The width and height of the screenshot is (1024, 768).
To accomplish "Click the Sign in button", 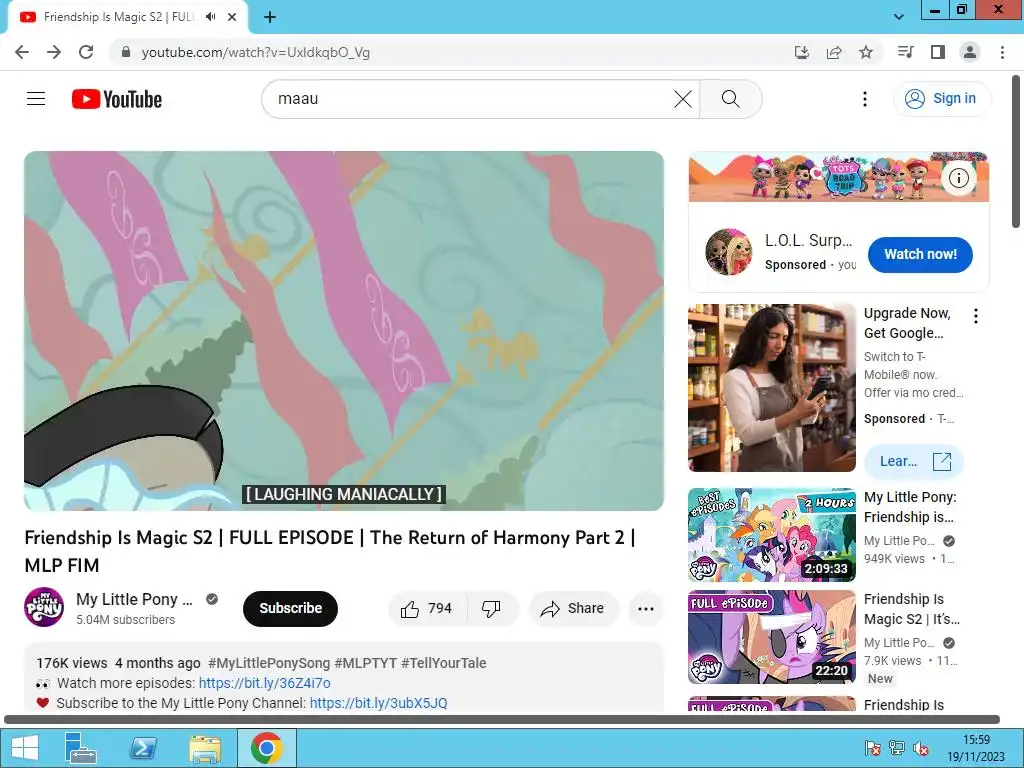I will (942, 99).
